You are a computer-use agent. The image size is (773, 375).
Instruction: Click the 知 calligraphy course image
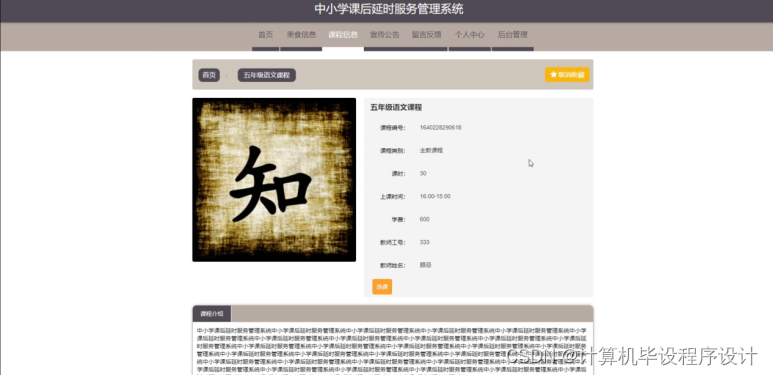coord(274,180)
